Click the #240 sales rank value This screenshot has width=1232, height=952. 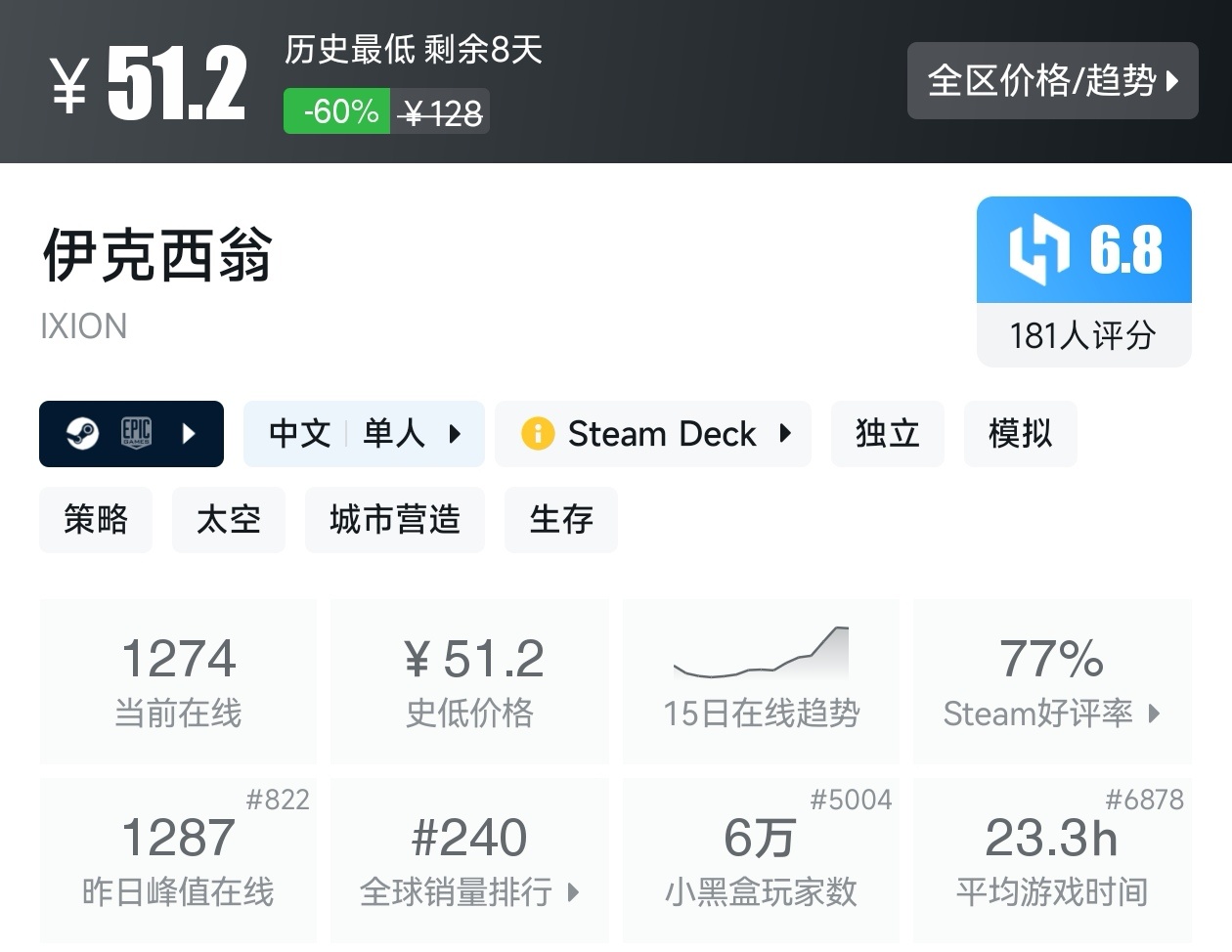coord(469,838)
